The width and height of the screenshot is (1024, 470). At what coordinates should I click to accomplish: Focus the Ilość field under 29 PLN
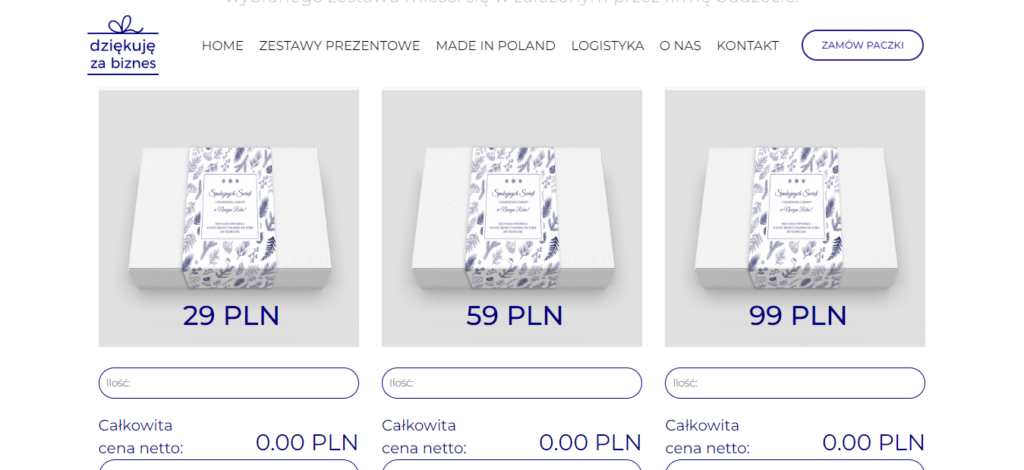pos(229,383)
